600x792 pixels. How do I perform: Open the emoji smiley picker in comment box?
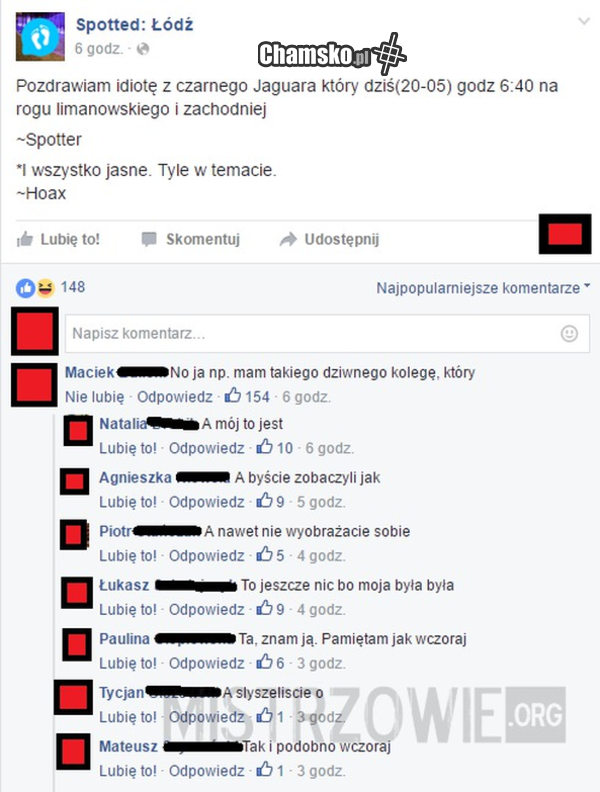[x=569, y=333]
